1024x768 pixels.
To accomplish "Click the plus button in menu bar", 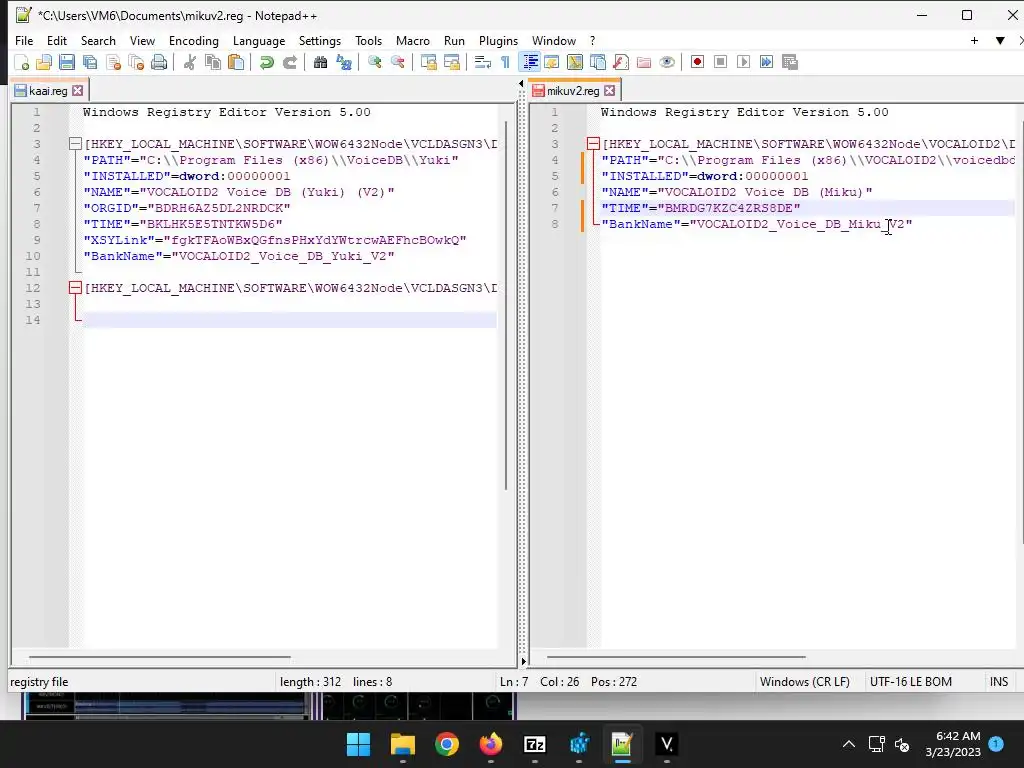I will (974, 40).
